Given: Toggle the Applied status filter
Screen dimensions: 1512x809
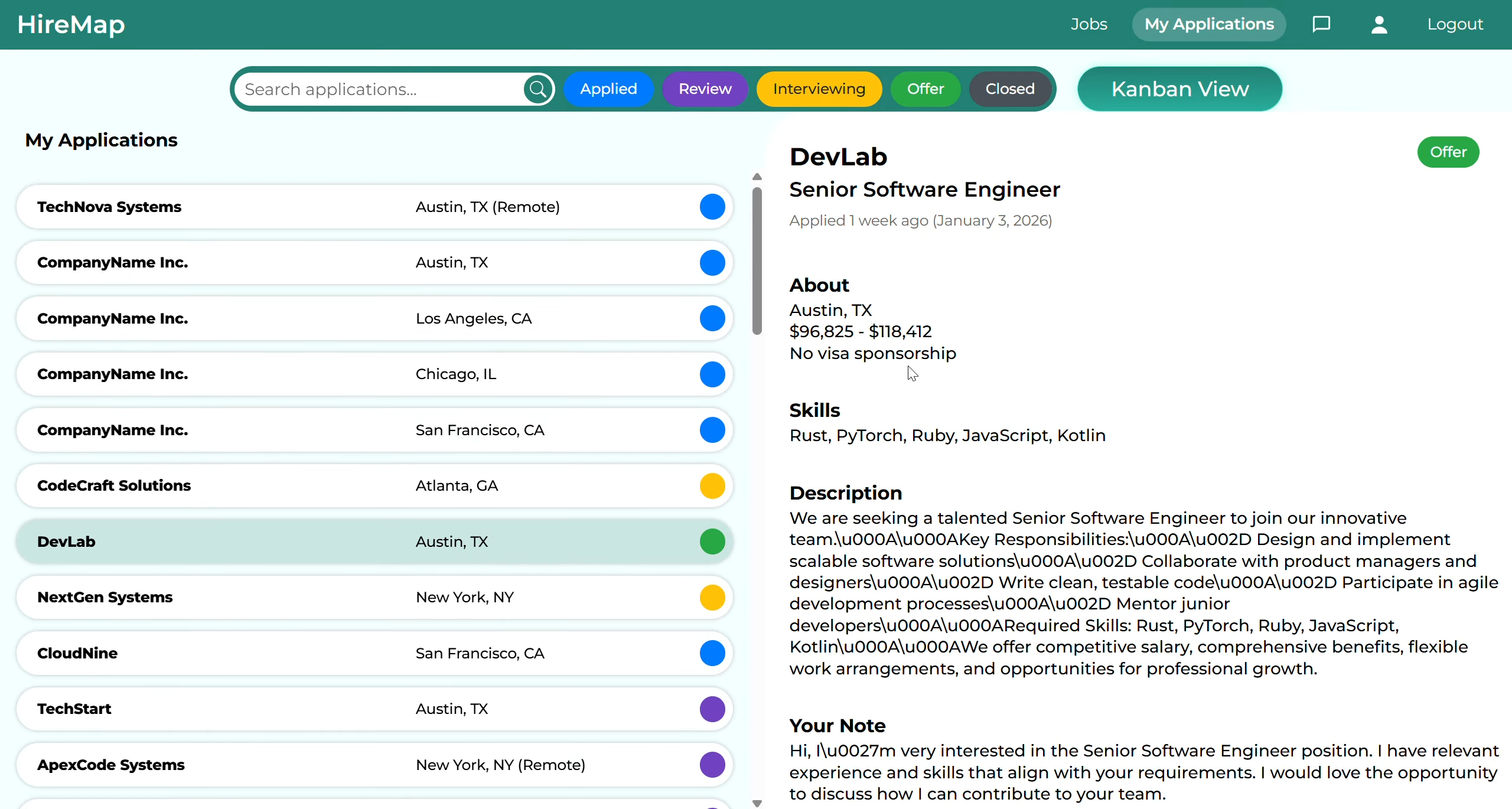Looking at the screenshot, I should [608, 89].
